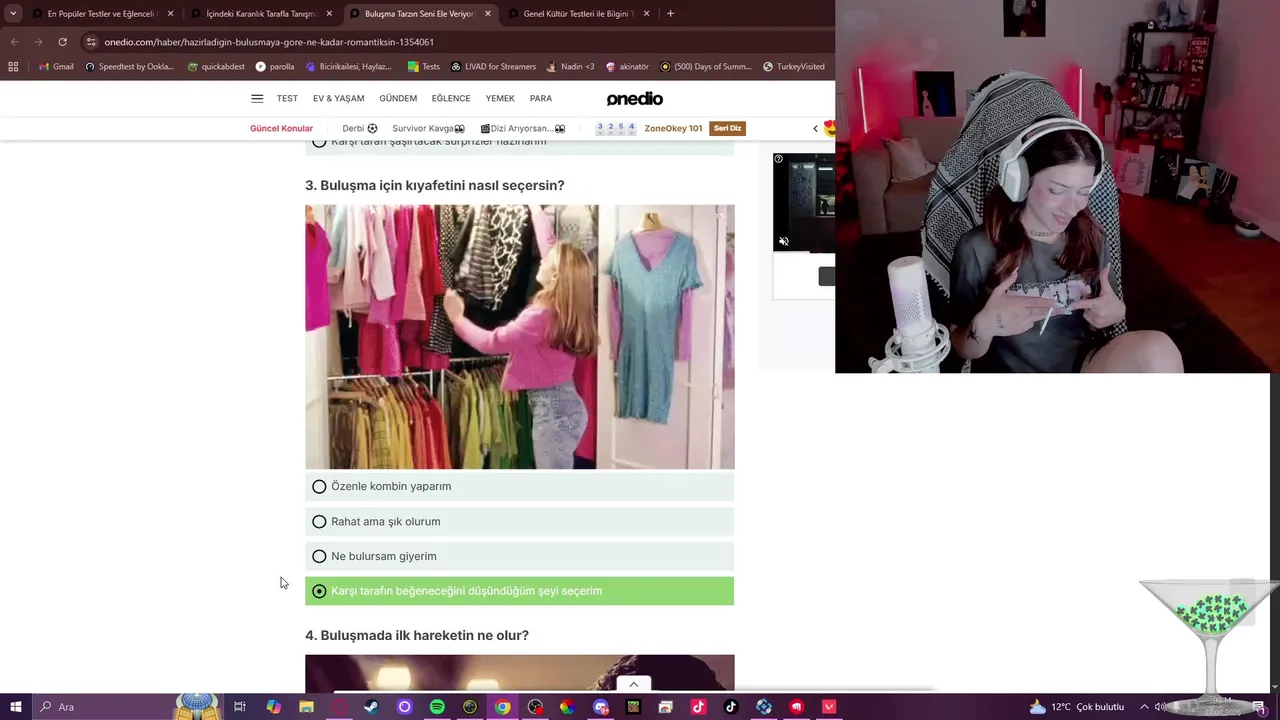Open the quickabdest bookmark
Screen dimensions: 1280x720
[216, 67]
